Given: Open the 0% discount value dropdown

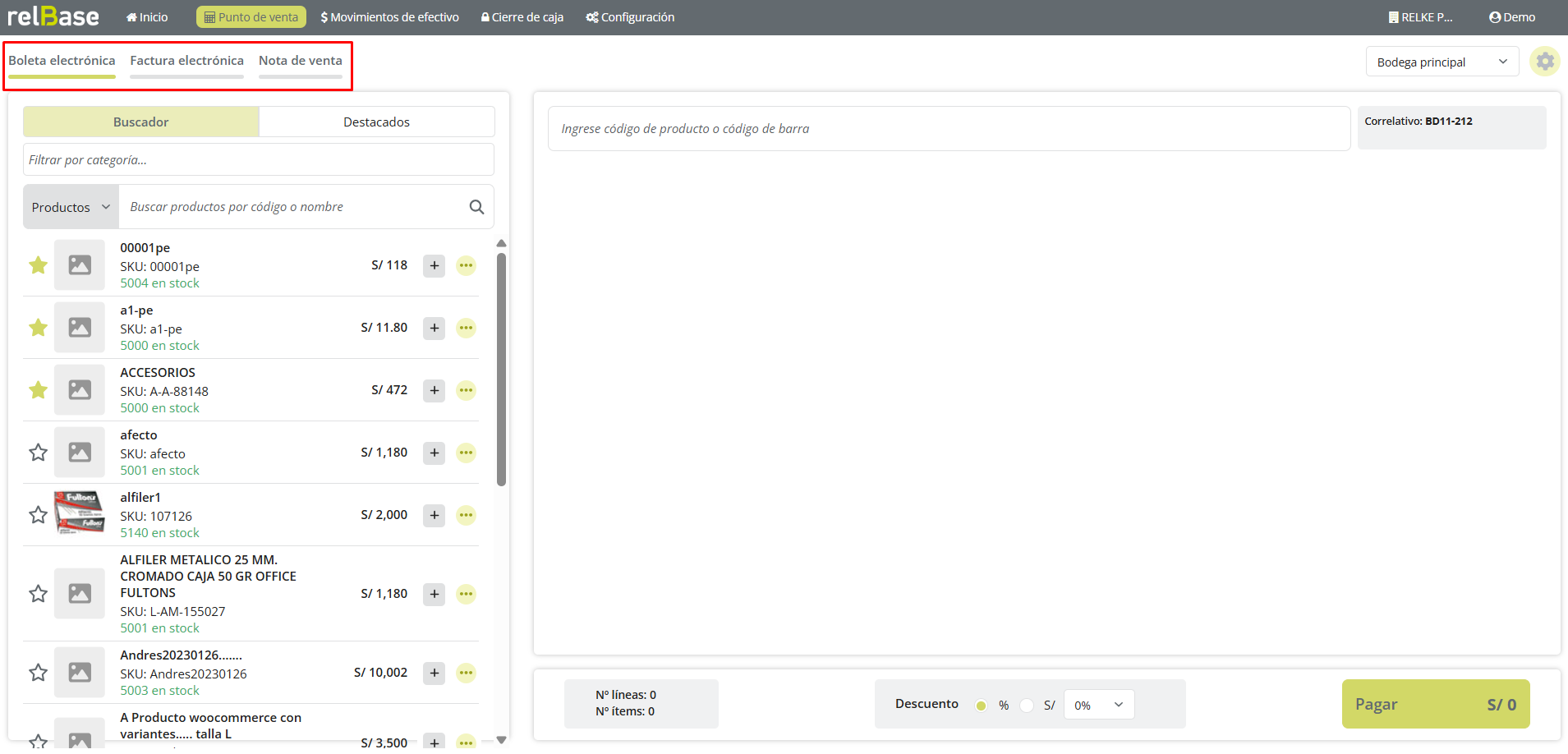Looking at the screenshot, I should click(1098, 705).
